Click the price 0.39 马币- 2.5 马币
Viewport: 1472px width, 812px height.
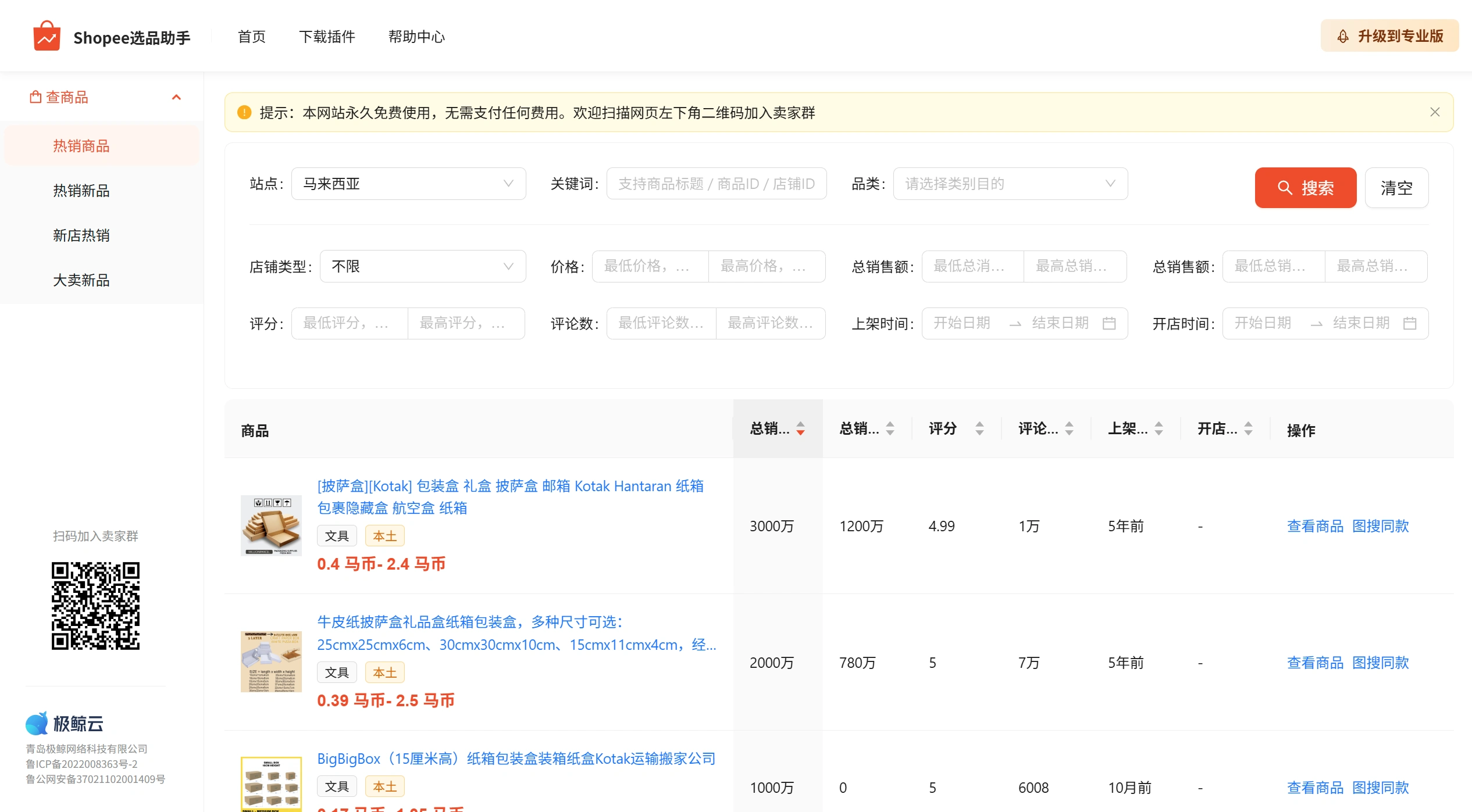(x=386, y=700)
